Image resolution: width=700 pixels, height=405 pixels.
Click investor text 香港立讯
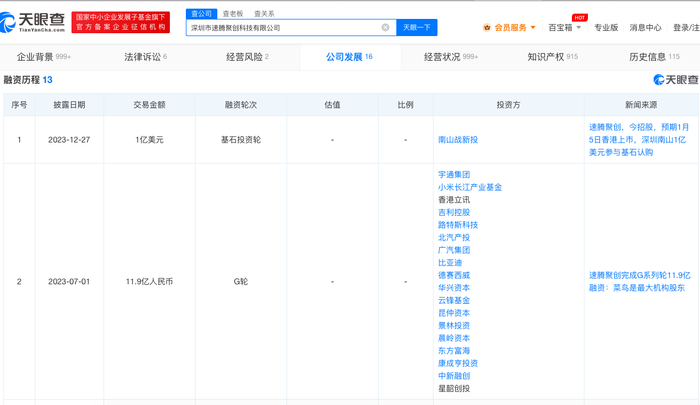coord(454,200)
